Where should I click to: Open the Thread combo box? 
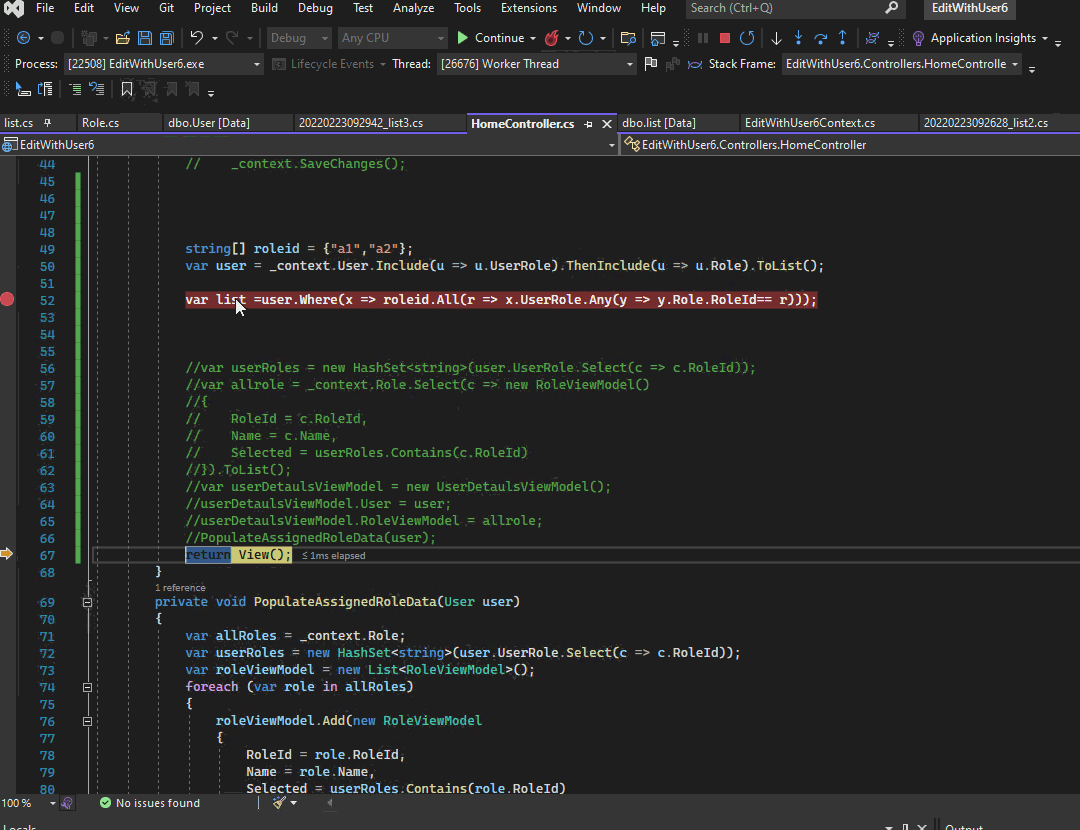(x=537, y=64)
